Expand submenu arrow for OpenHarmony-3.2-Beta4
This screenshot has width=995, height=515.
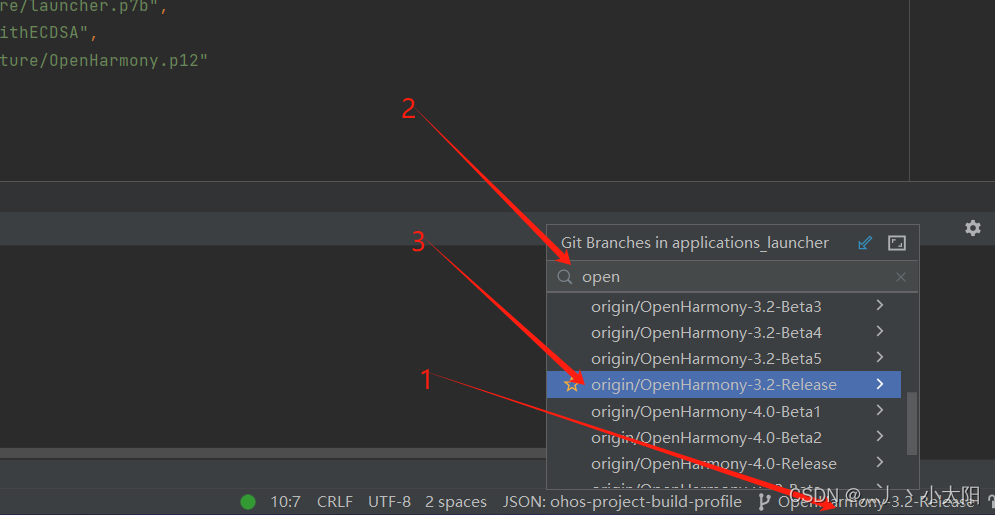[880, 332]
